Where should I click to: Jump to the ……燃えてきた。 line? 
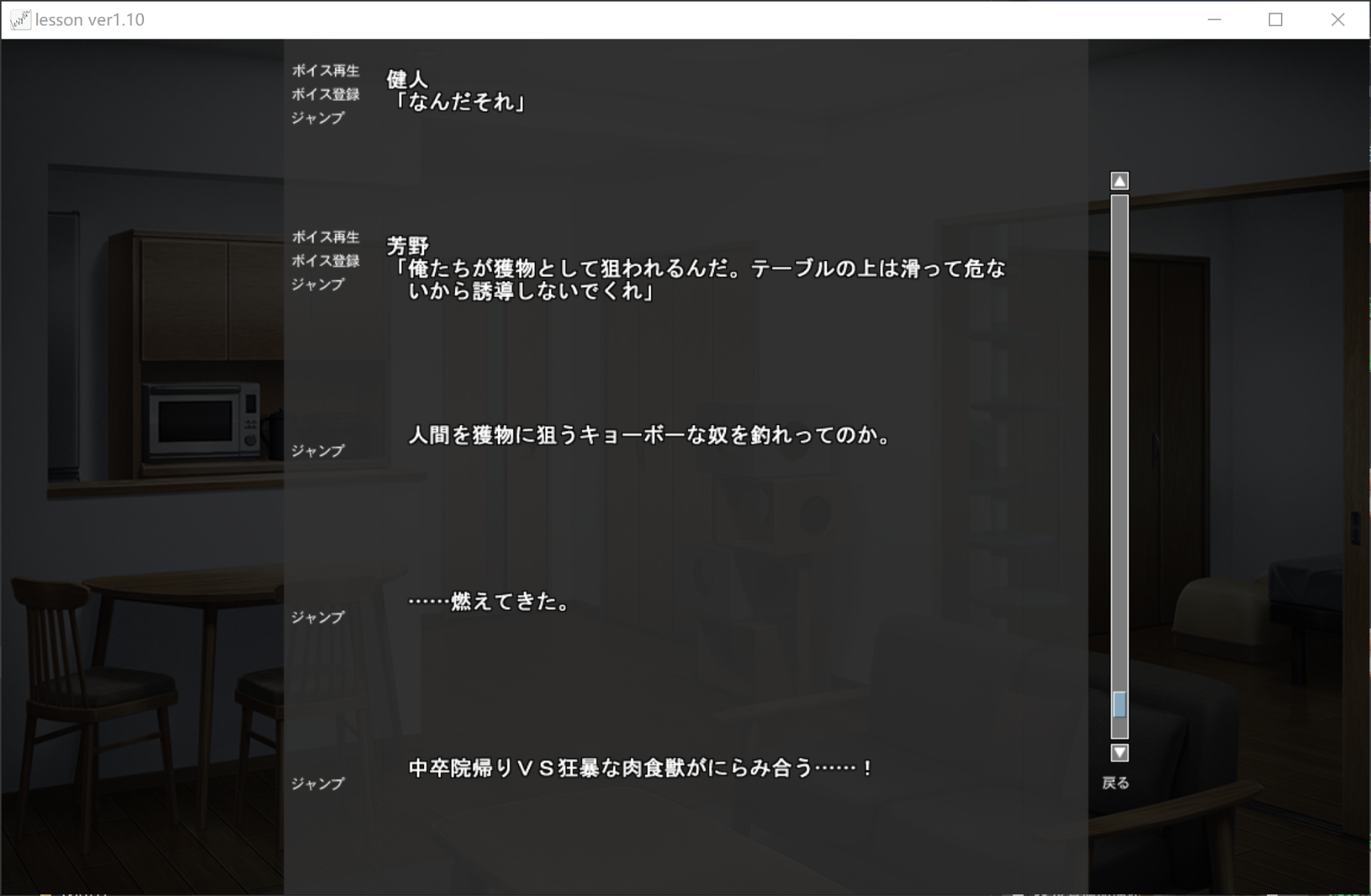[317, 617]
